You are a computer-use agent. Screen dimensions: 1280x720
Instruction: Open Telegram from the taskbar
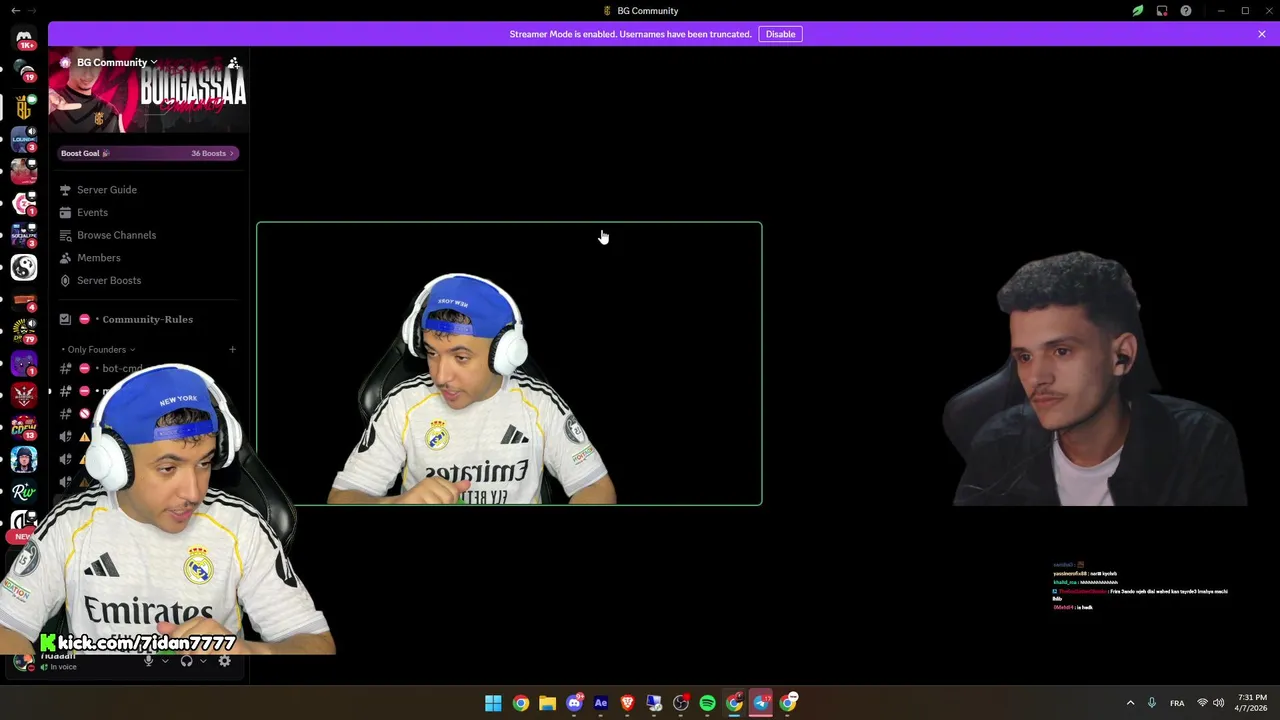761,703
